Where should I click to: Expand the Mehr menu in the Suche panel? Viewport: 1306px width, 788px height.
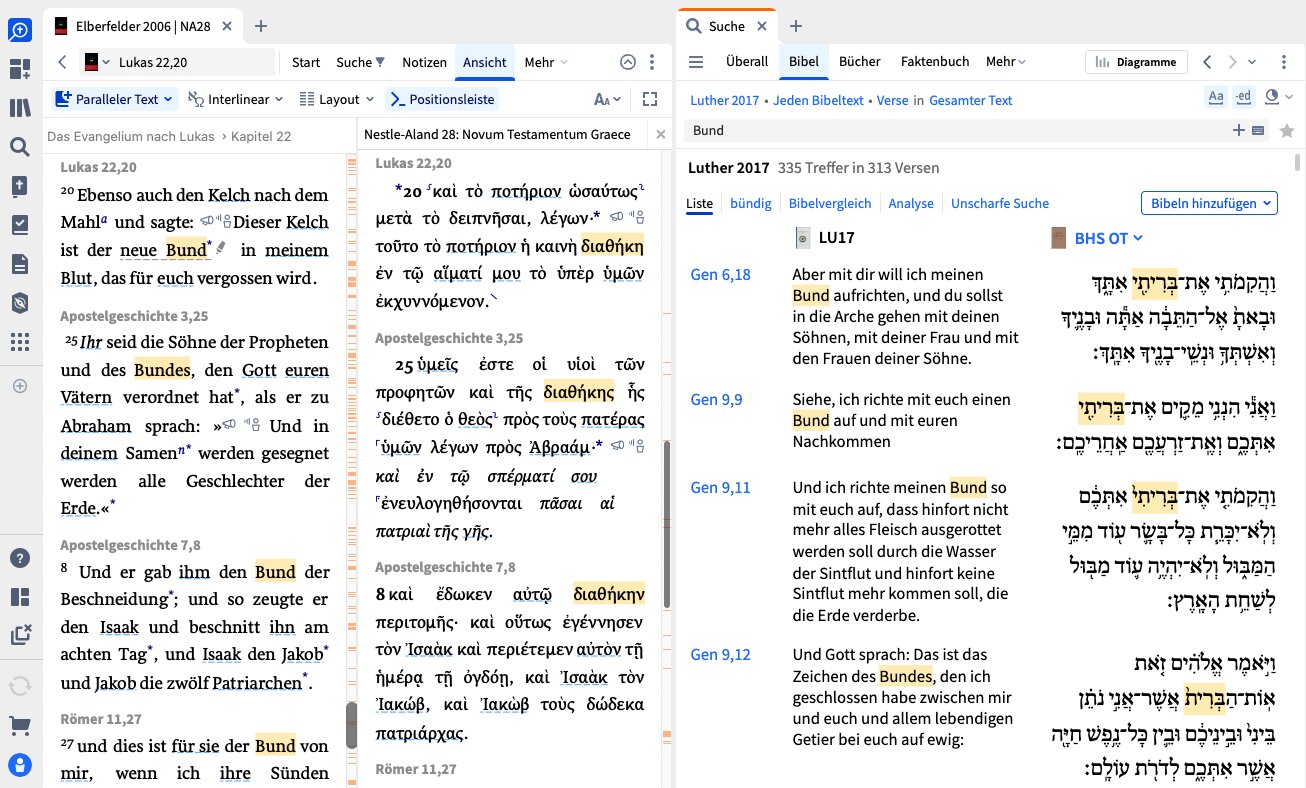pos(1006,62)
